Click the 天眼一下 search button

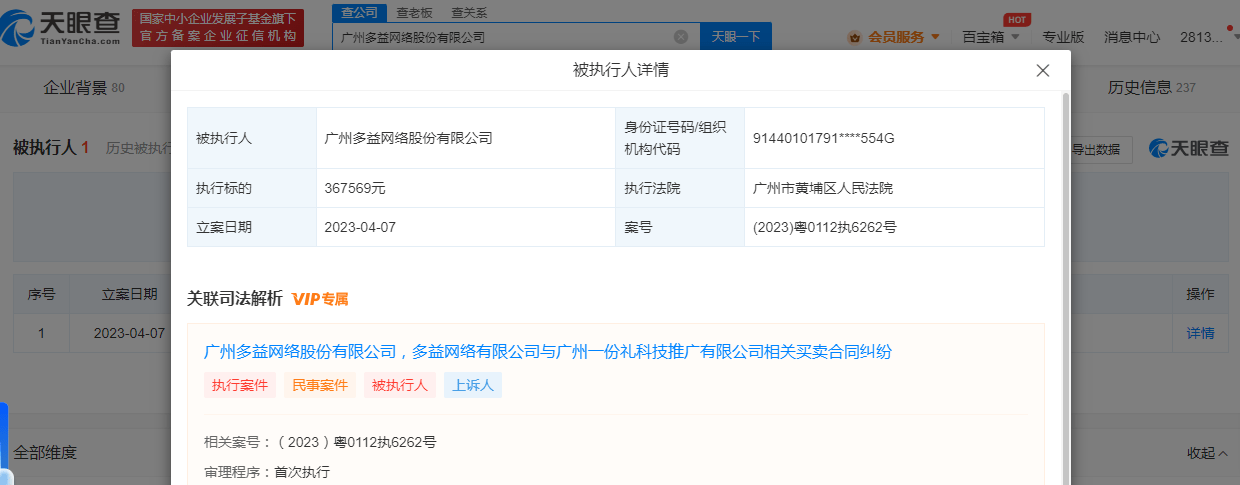(x=735, y=37)
